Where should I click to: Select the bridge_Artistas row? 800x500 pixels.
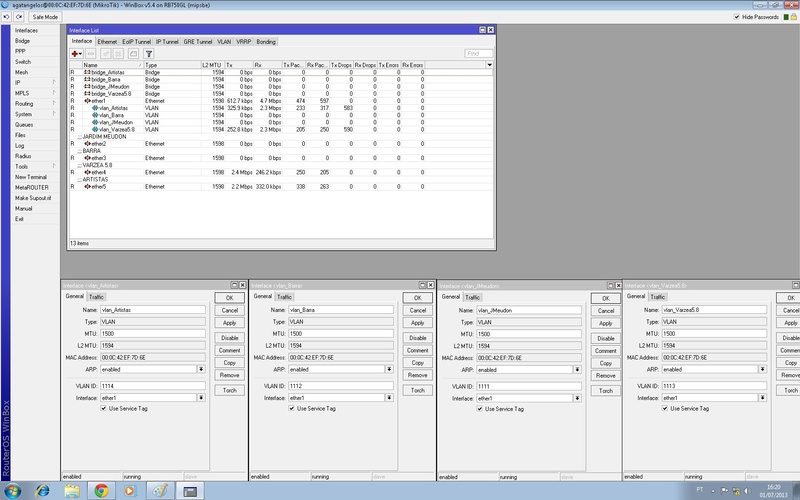(x=281, y=72)
